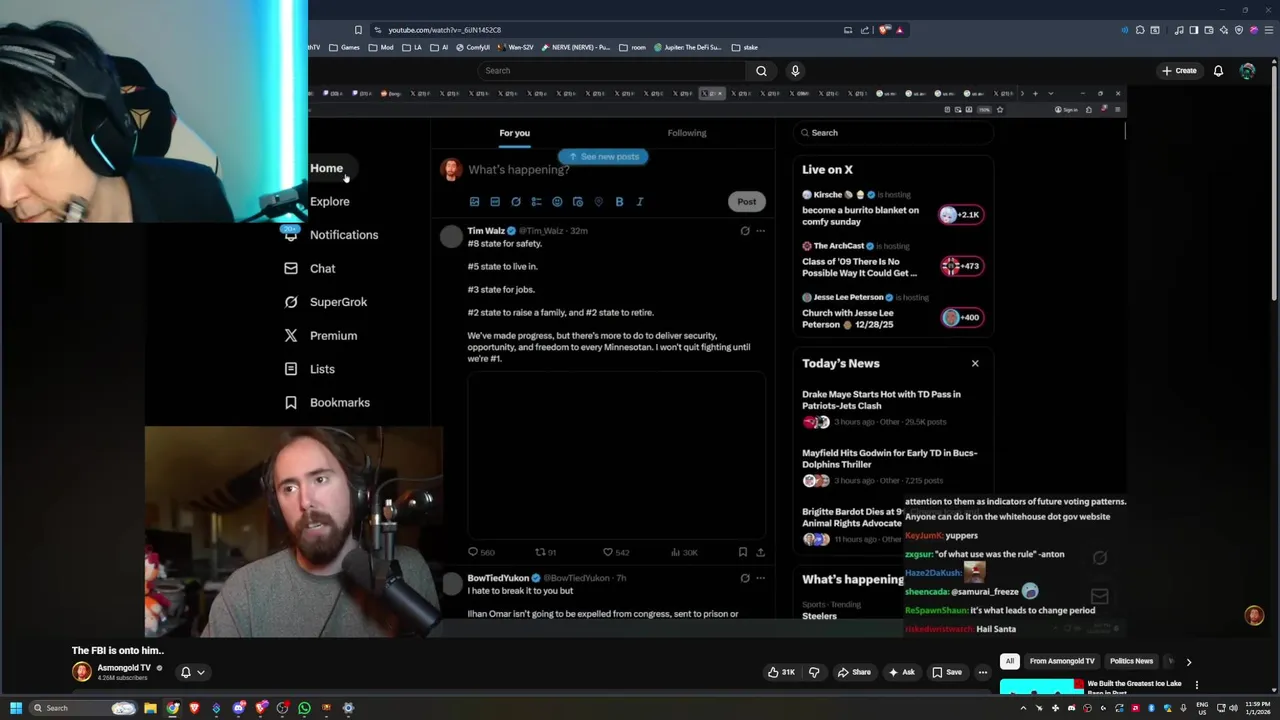Open the room bookmarks folder
The width and height of the screenshot is (1280, 720).
click(632, 47)
